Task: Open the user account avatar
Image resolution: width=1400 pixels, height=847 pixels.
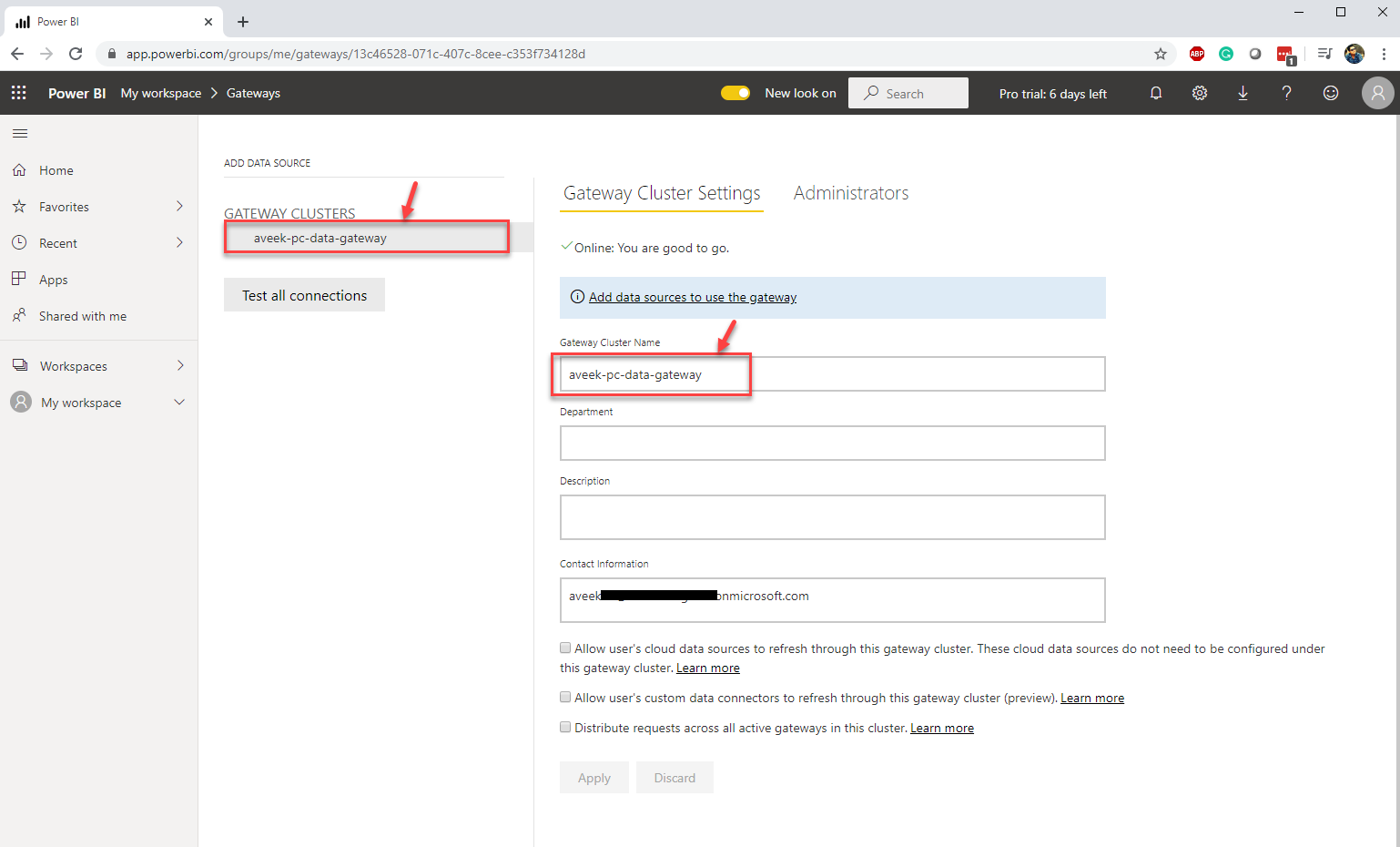Action: pos(1377,93)
